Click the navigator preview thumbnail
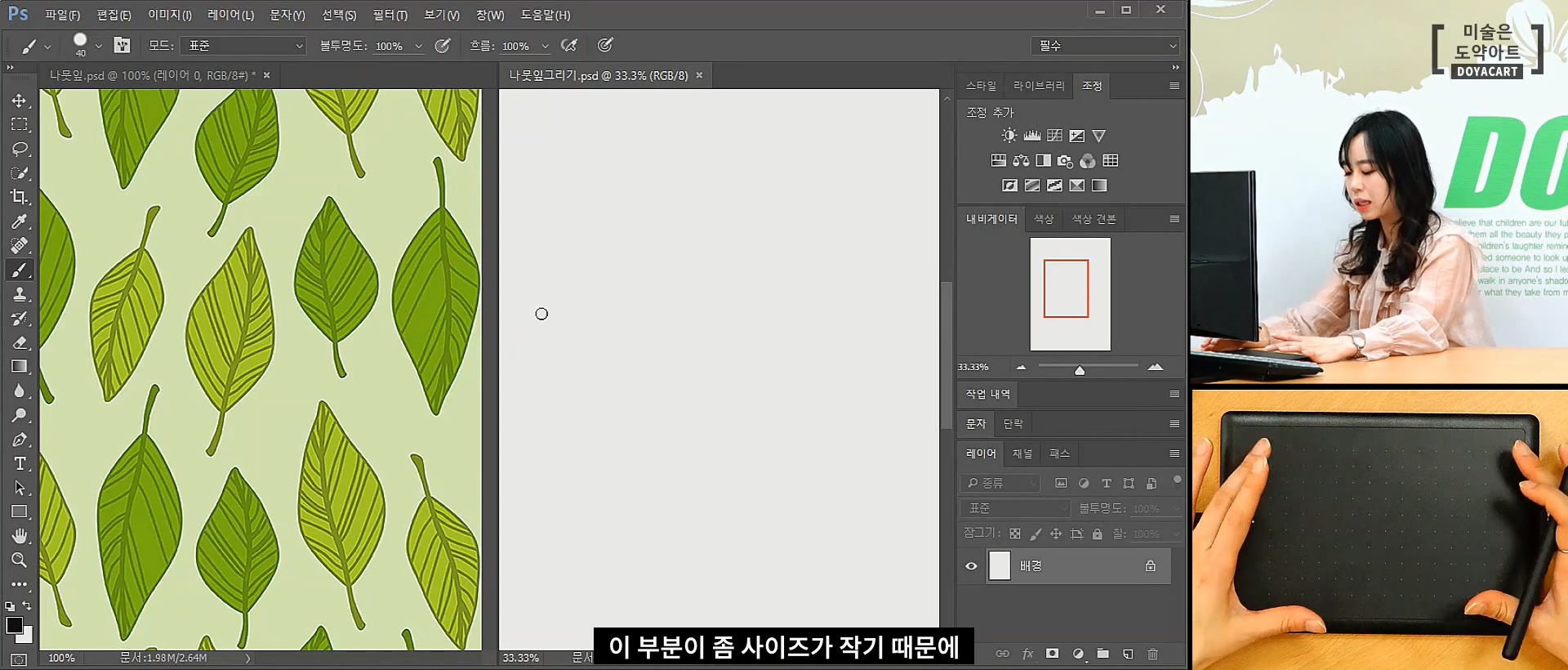 point(1070,294)
